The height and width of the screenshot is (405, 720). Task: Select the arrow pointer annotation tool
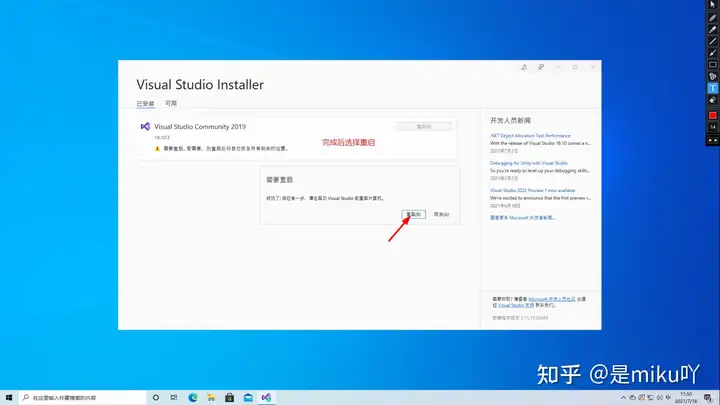click(x=713, y=5)
